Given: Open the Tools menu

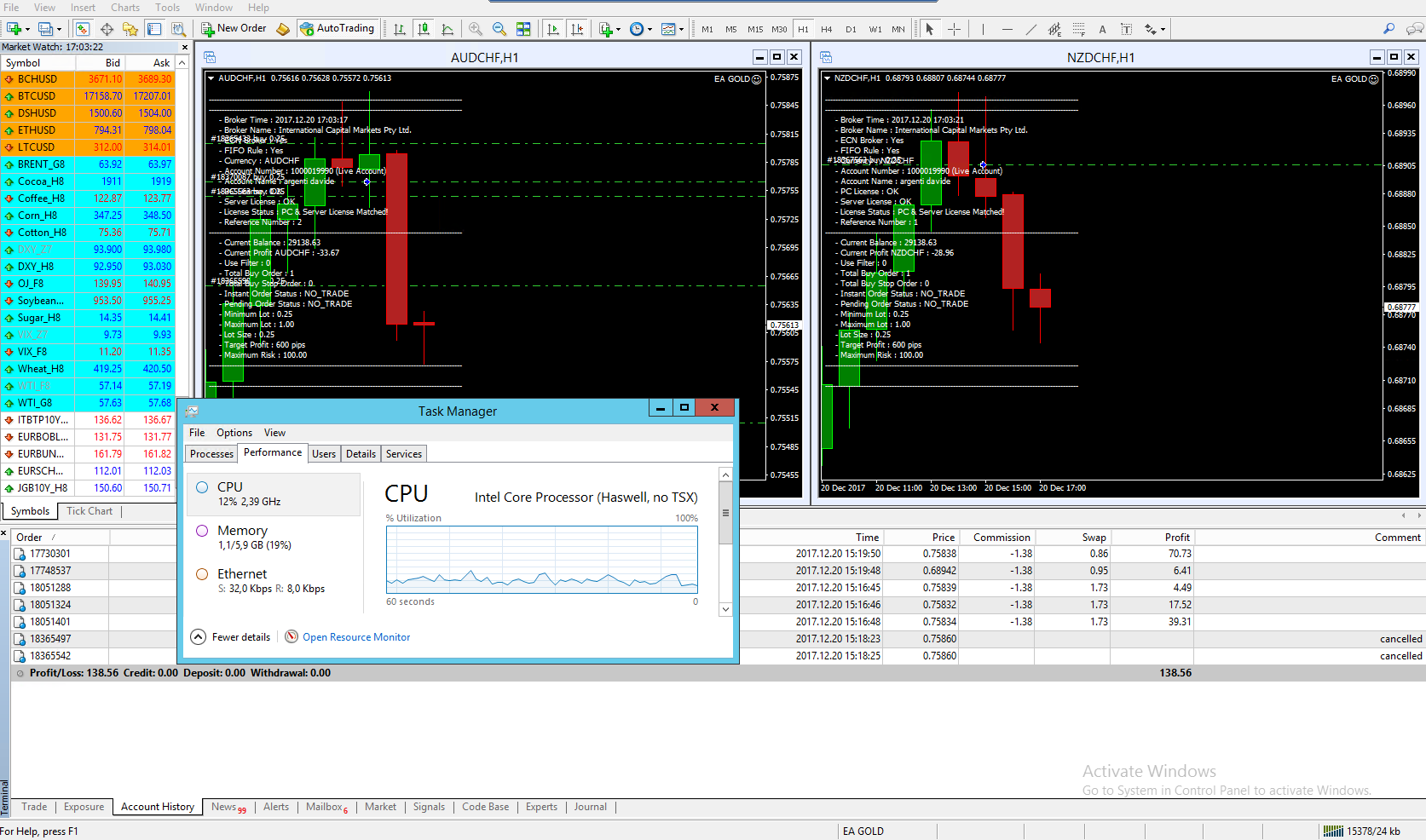Looking at the screenshot, I should point(168,8).
